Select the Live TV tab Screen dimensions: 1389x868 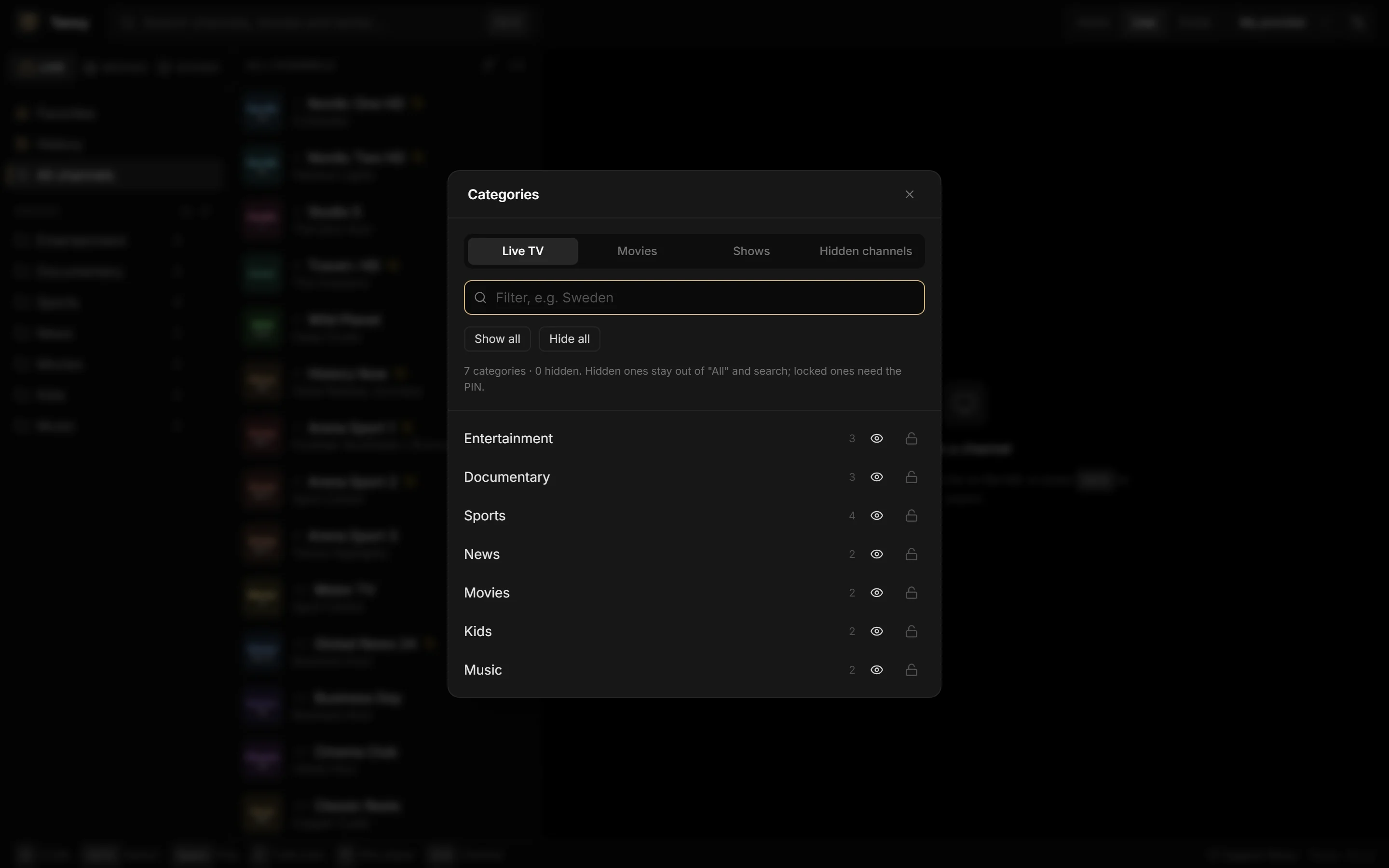click(523, 251)
